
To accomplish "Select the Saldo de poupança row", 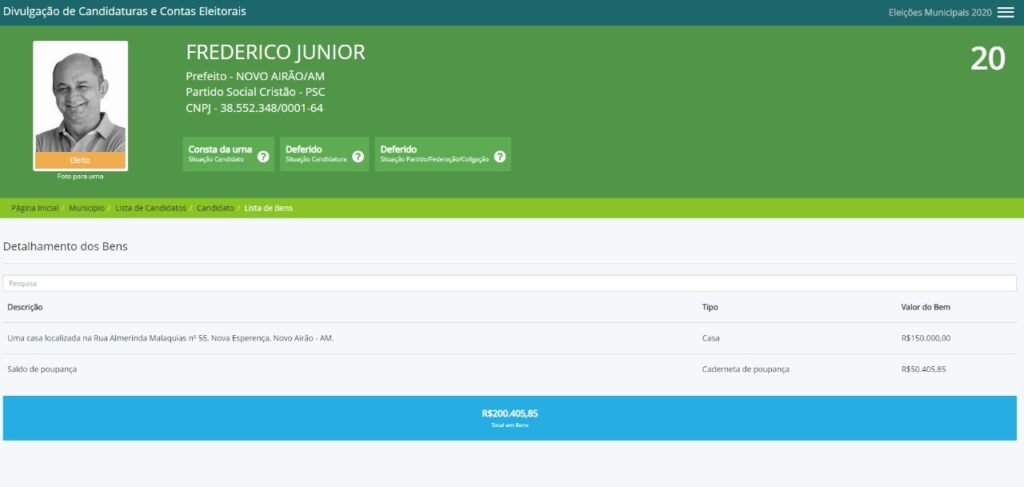I will coord(42,369).
